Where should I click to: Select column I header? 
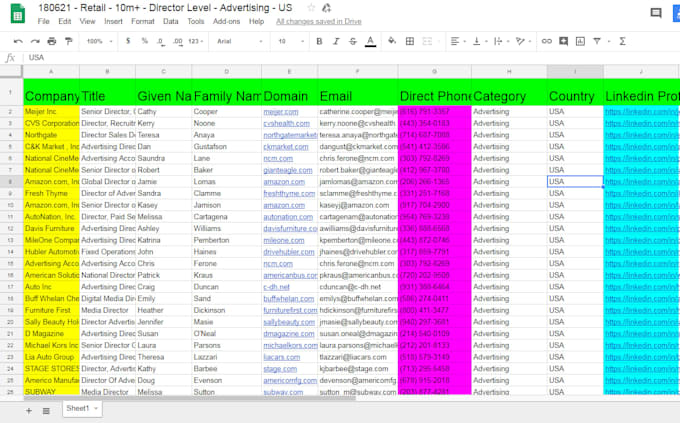(575, 72)
